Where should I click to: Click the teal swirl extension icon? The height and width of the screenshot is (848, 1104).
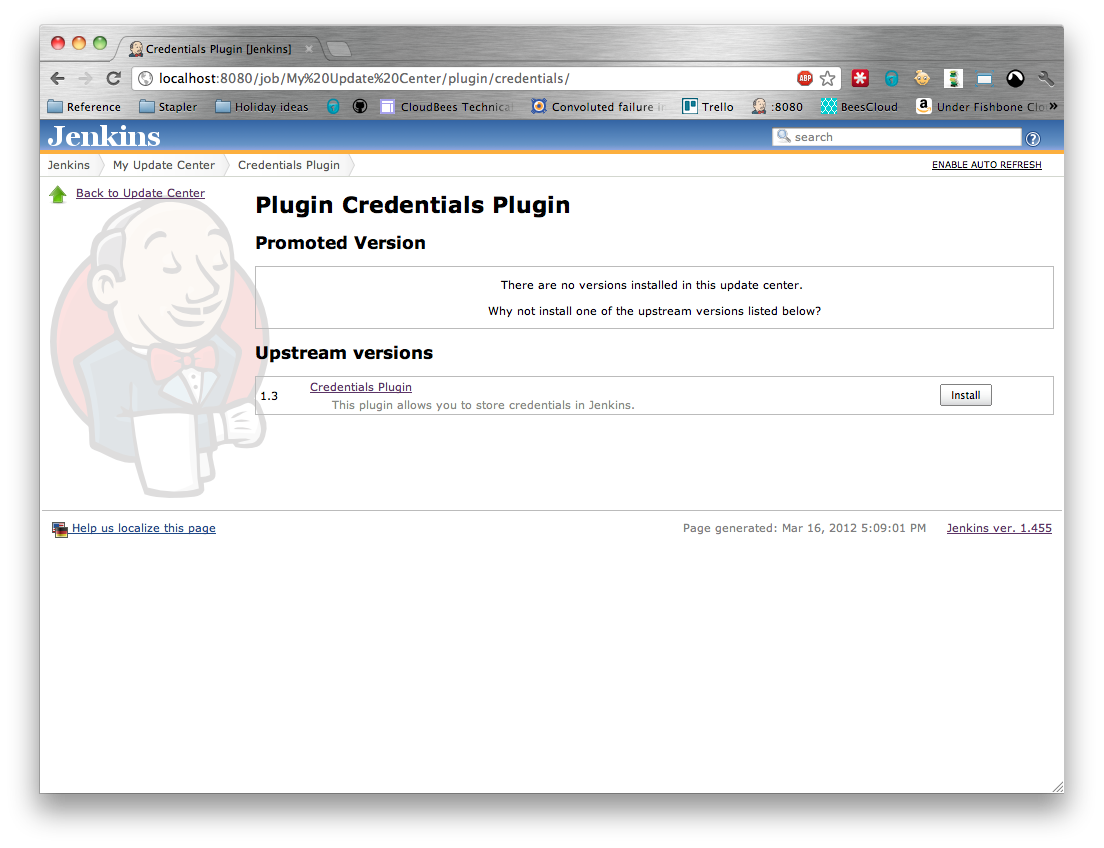point(891,78)
